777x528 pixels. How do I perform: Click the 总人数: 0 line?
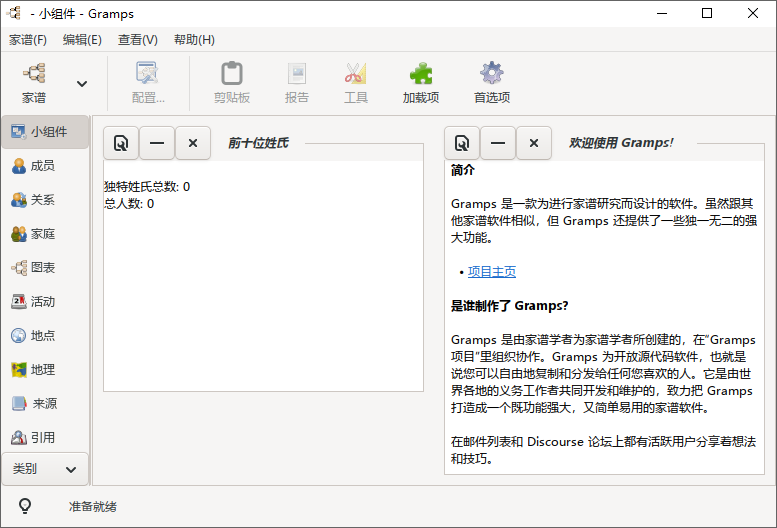point(129,204)
